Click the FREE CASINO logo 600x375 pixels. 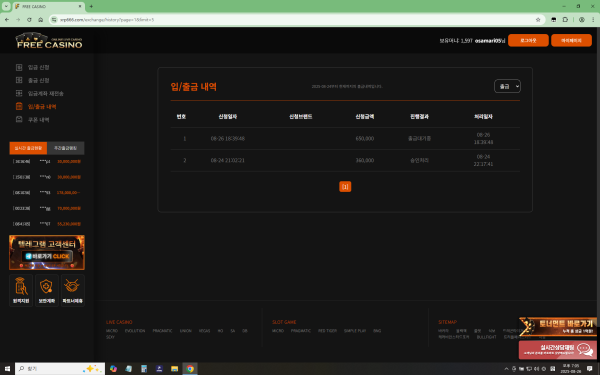(49, 41)
